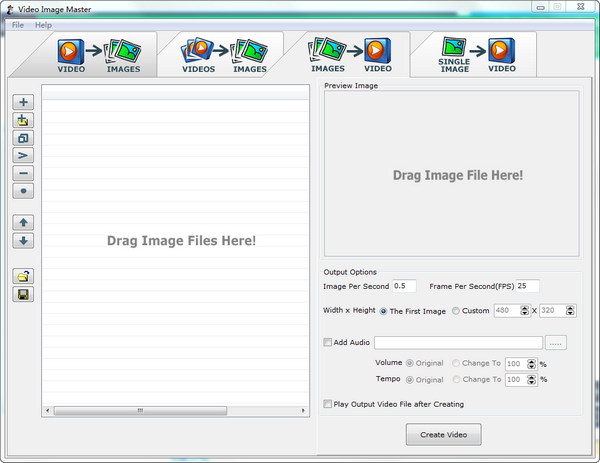600x463 pixels.
Task: Click the custom height spinner arrows
Action: pos(571,311)
